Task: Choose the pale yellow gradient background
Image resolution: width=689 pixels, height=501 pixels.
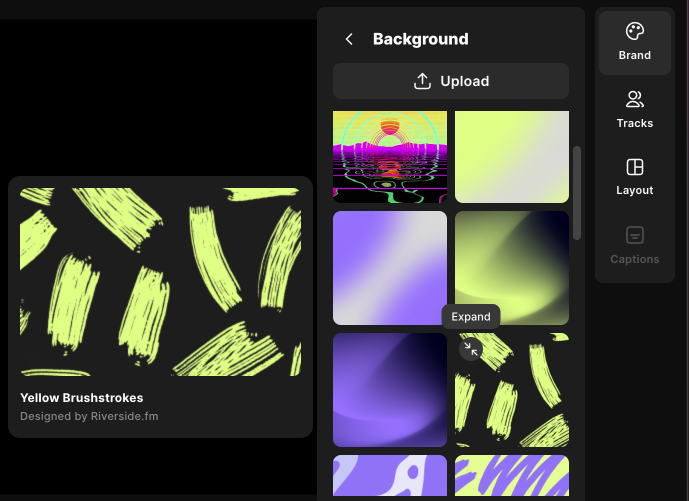Action: 512,156
